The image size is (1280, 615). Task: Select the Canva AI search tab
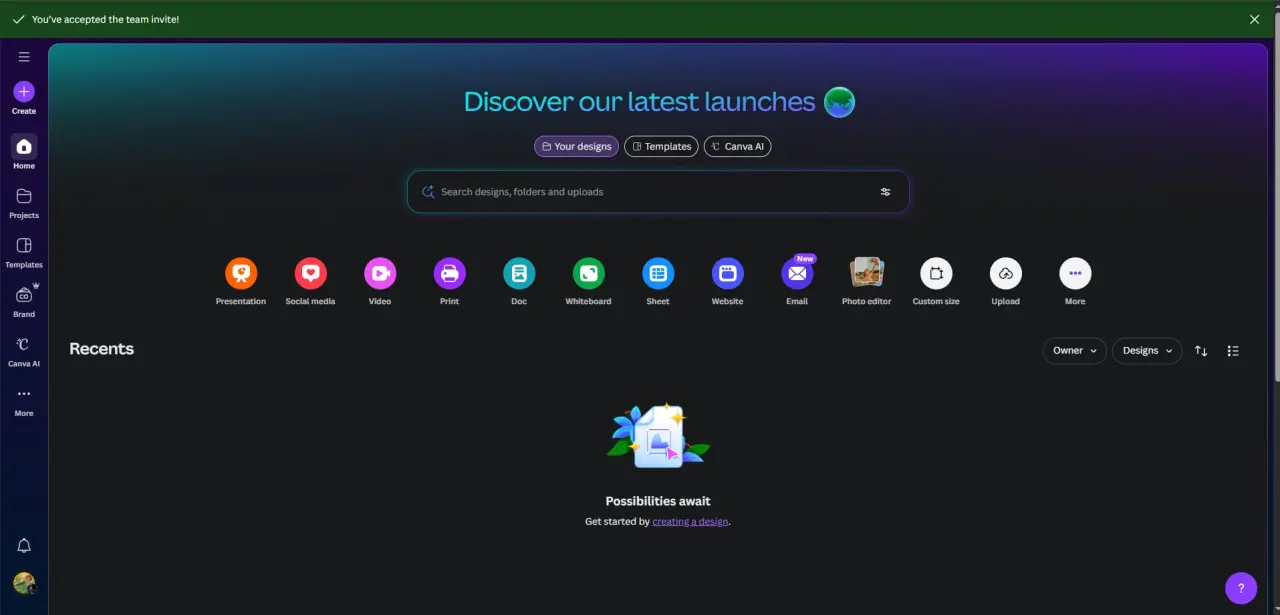pos(738,146)
